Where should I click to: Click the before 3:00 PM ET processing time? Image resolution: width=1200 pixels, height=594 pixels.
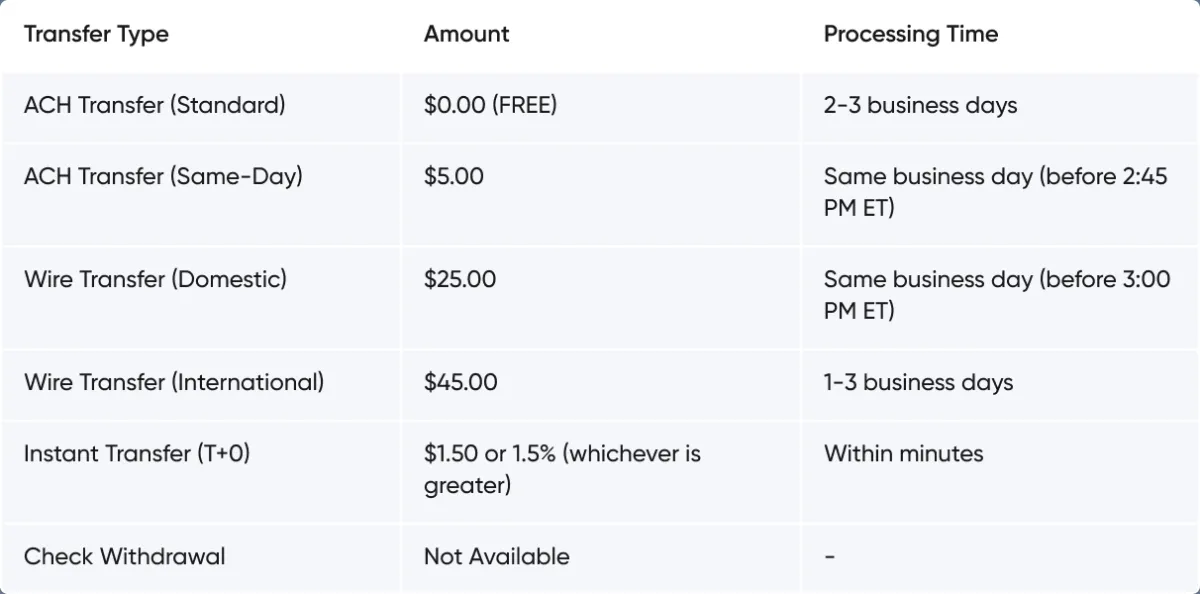pos(996,295)
